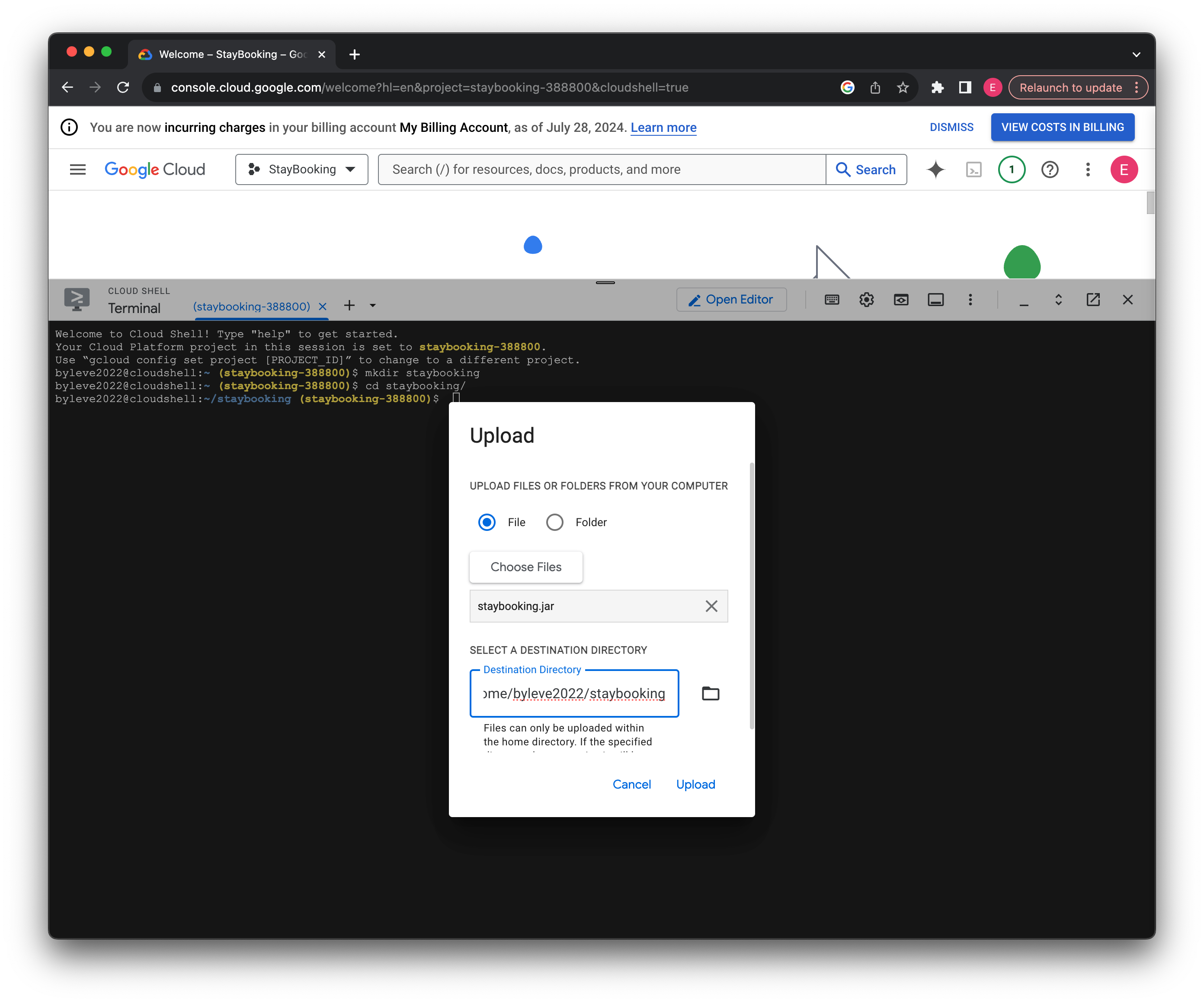Click the Destination Directory text field
1204x1003 pixels.
click(x=574, y=693)
